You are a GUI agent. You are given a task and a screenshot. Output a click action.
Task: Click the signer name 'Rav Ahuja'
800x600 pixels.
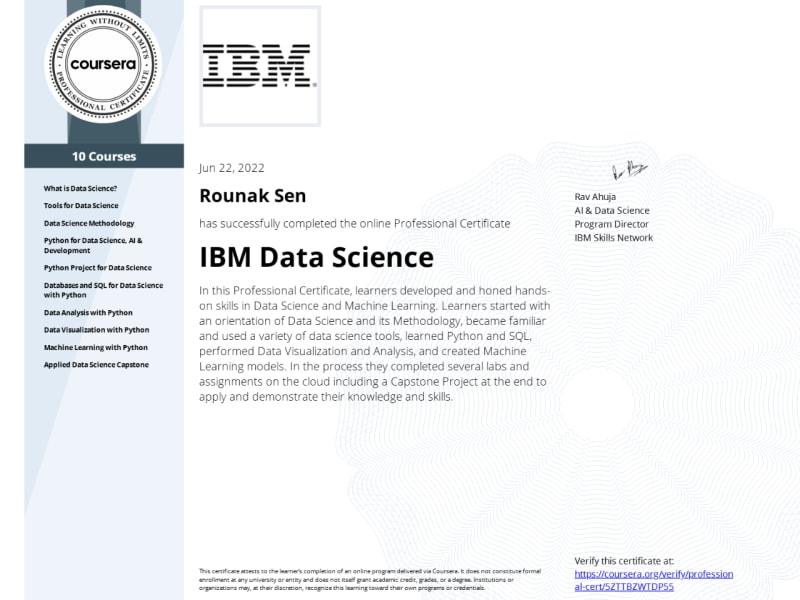pyautogui.click(x=595, y=197)
